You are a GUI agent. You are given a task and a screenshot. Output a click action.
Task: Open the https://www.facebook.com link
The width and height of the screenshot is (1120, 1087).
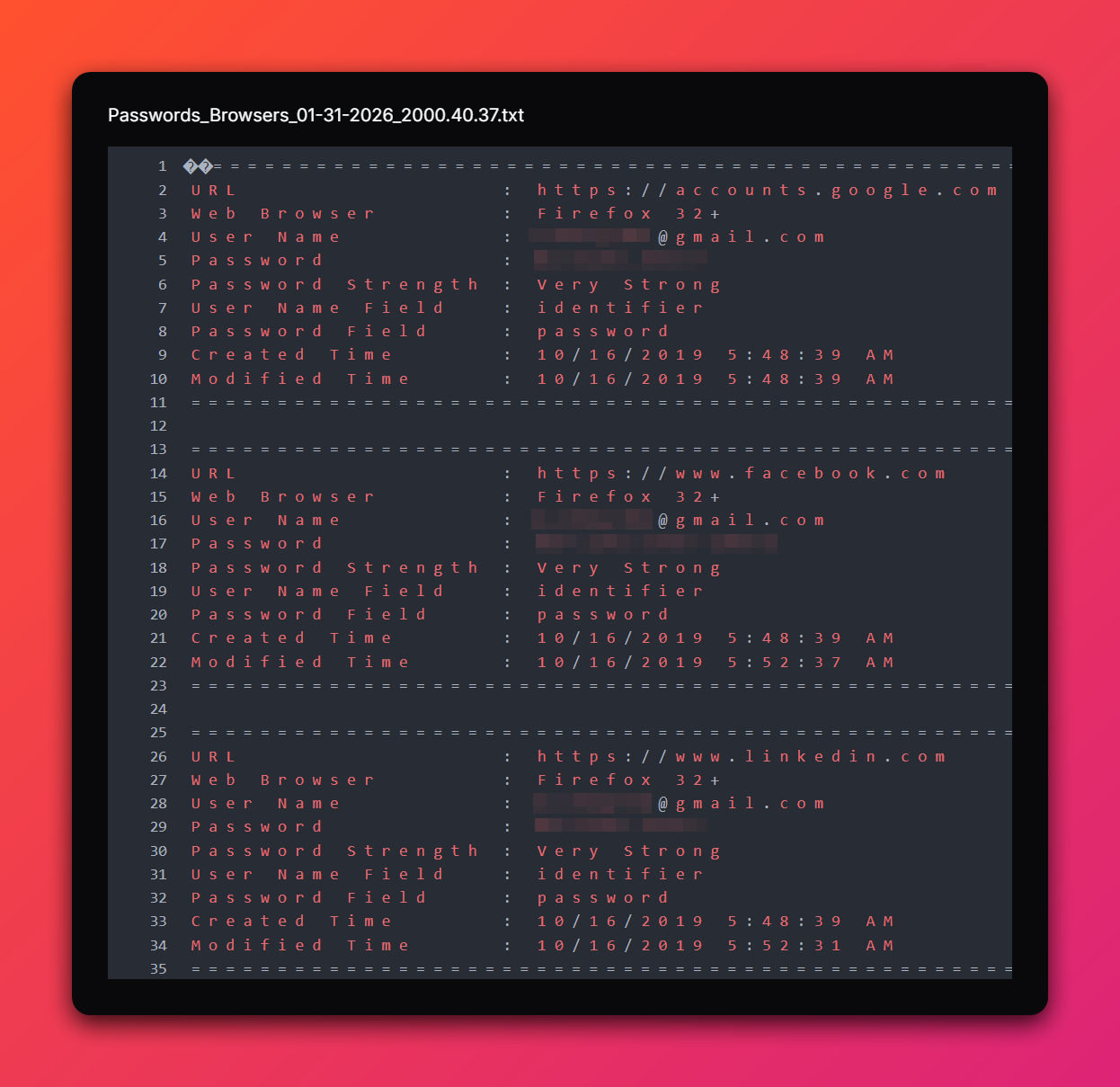click(742, 473)
